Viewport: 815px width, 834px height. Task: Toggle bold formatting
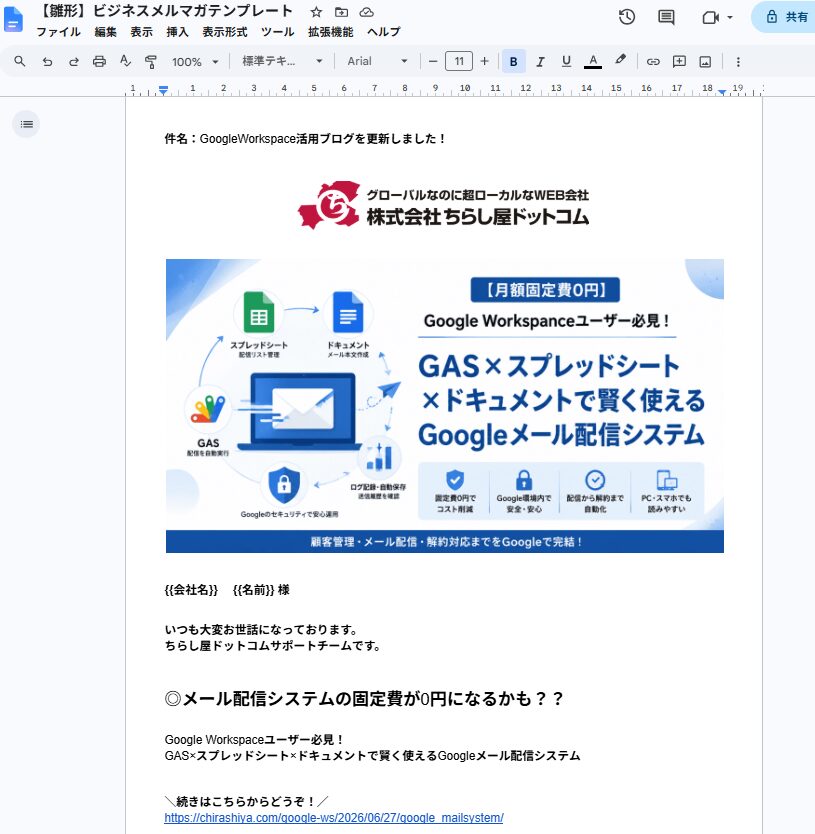coord(513,61)
